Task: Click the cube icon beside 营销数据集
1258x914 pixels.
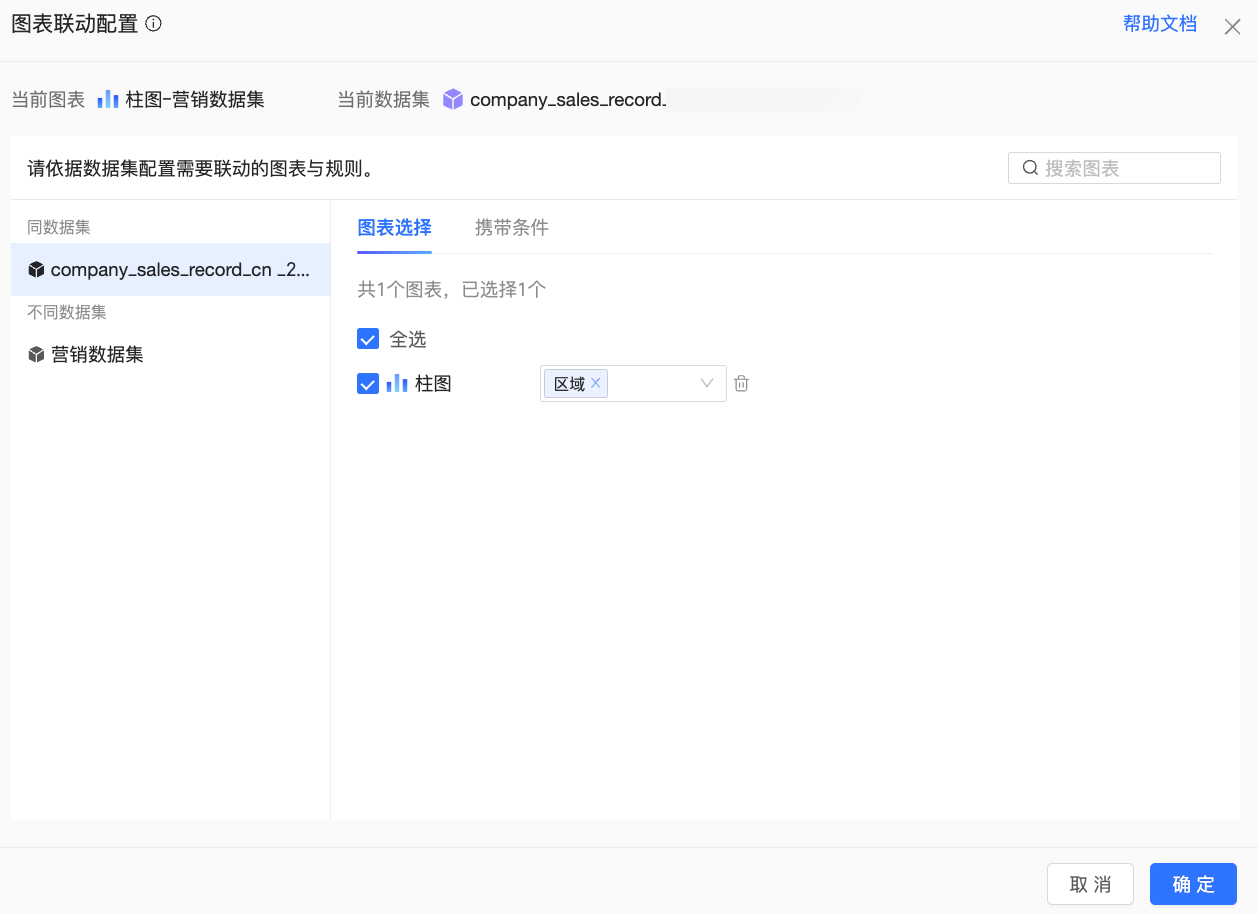Action: point(36,355)
